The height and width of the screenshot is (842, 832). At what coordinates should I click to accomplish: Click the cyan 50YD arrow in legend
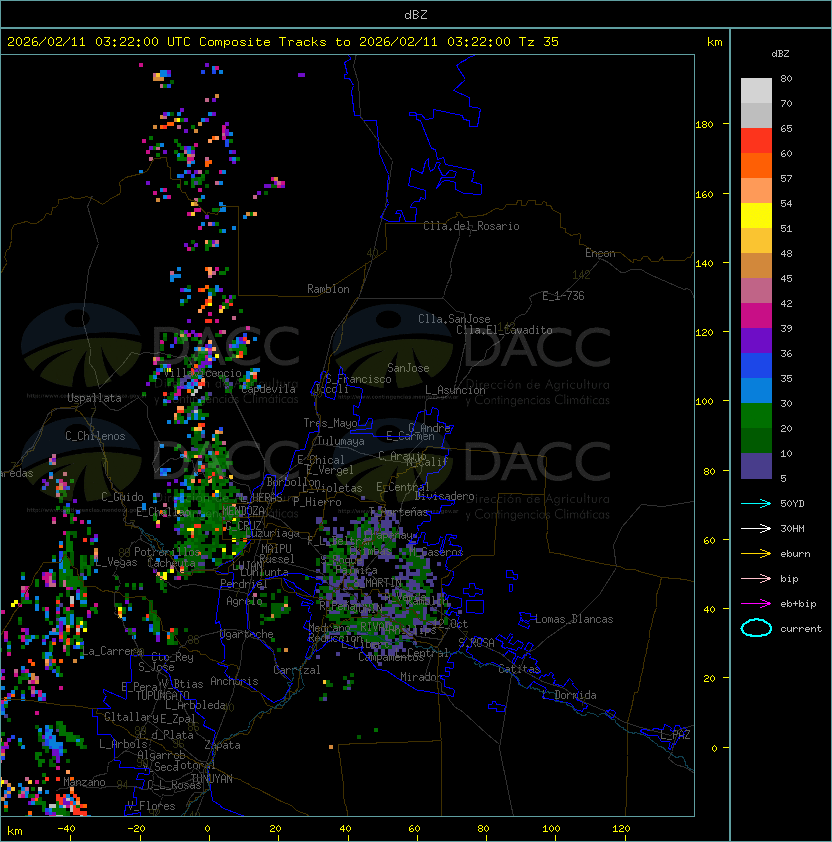point(756,504)
